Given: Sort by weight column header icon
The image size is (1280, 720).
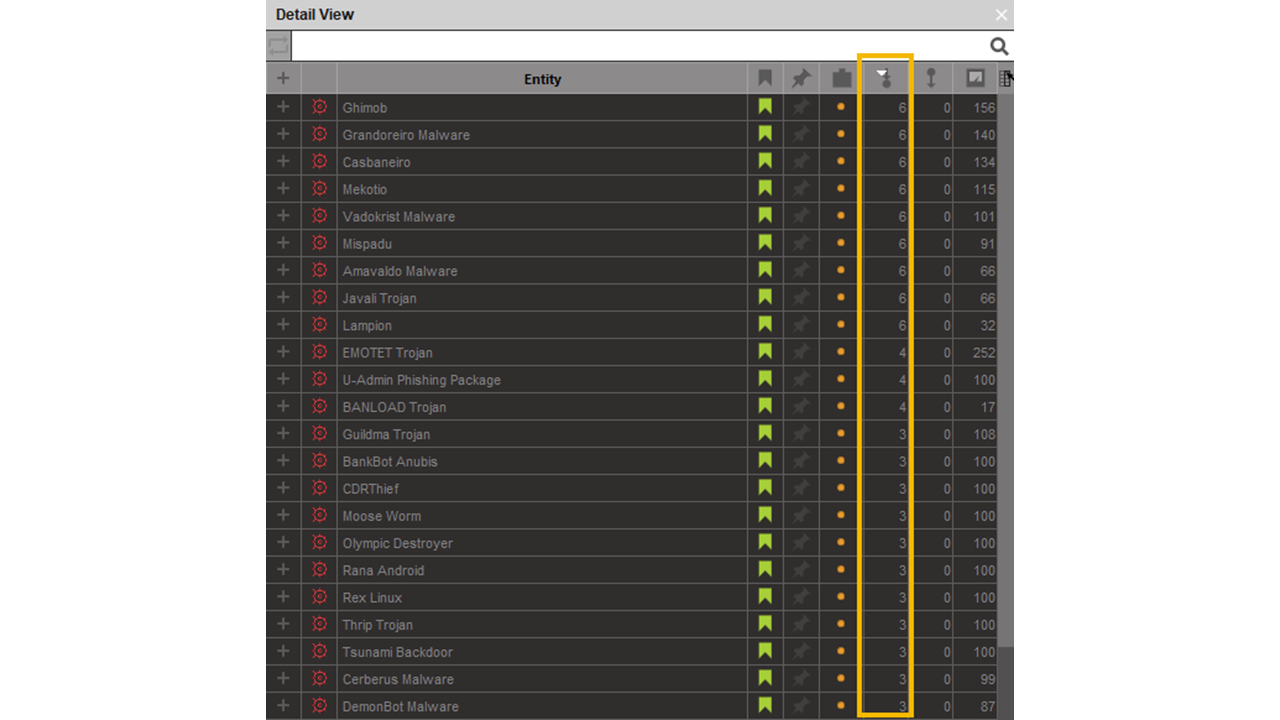Looking at the screenshot, I should [x=975, y=79].
